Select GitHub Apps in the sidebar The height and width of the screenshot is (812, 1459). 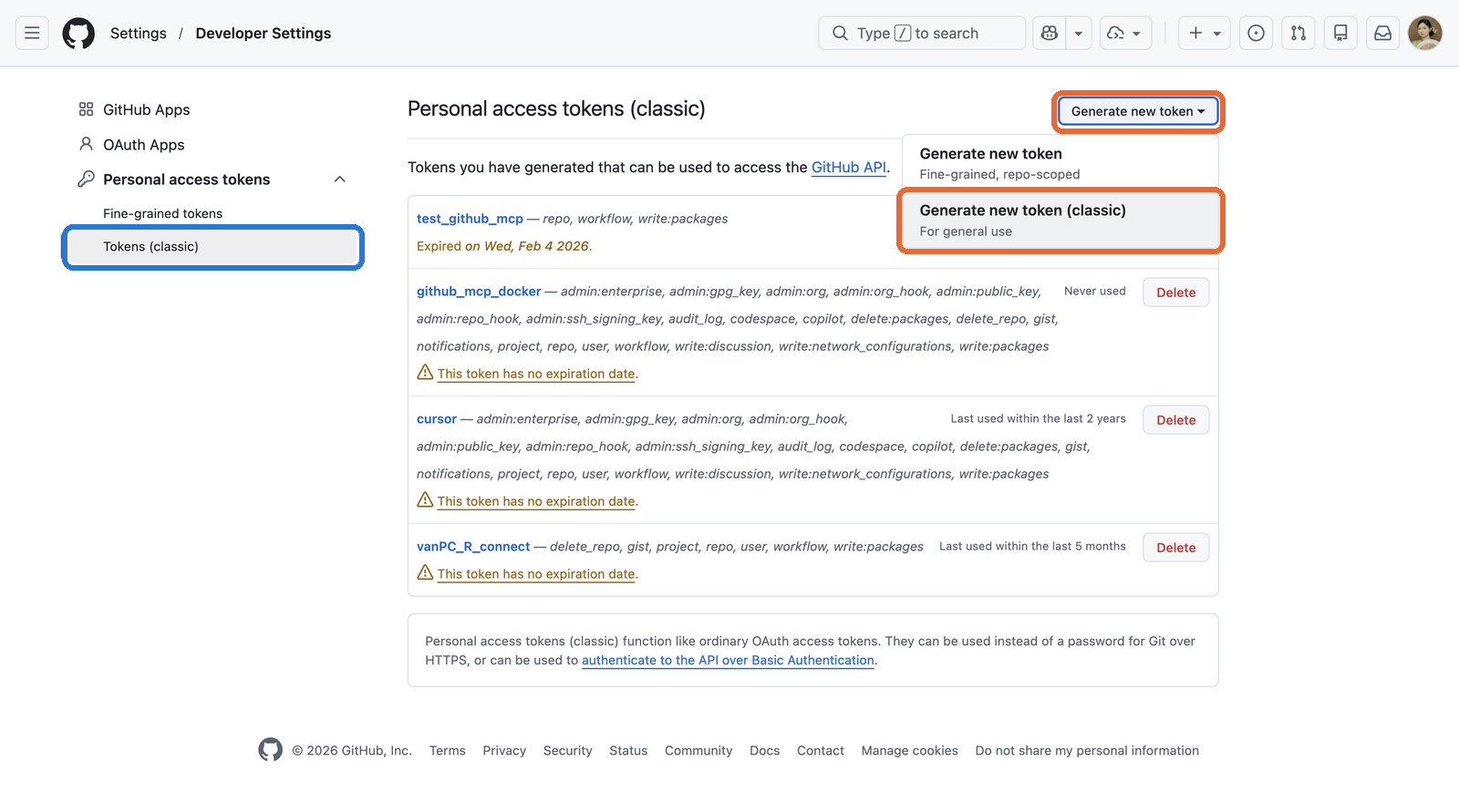(146, 109)
